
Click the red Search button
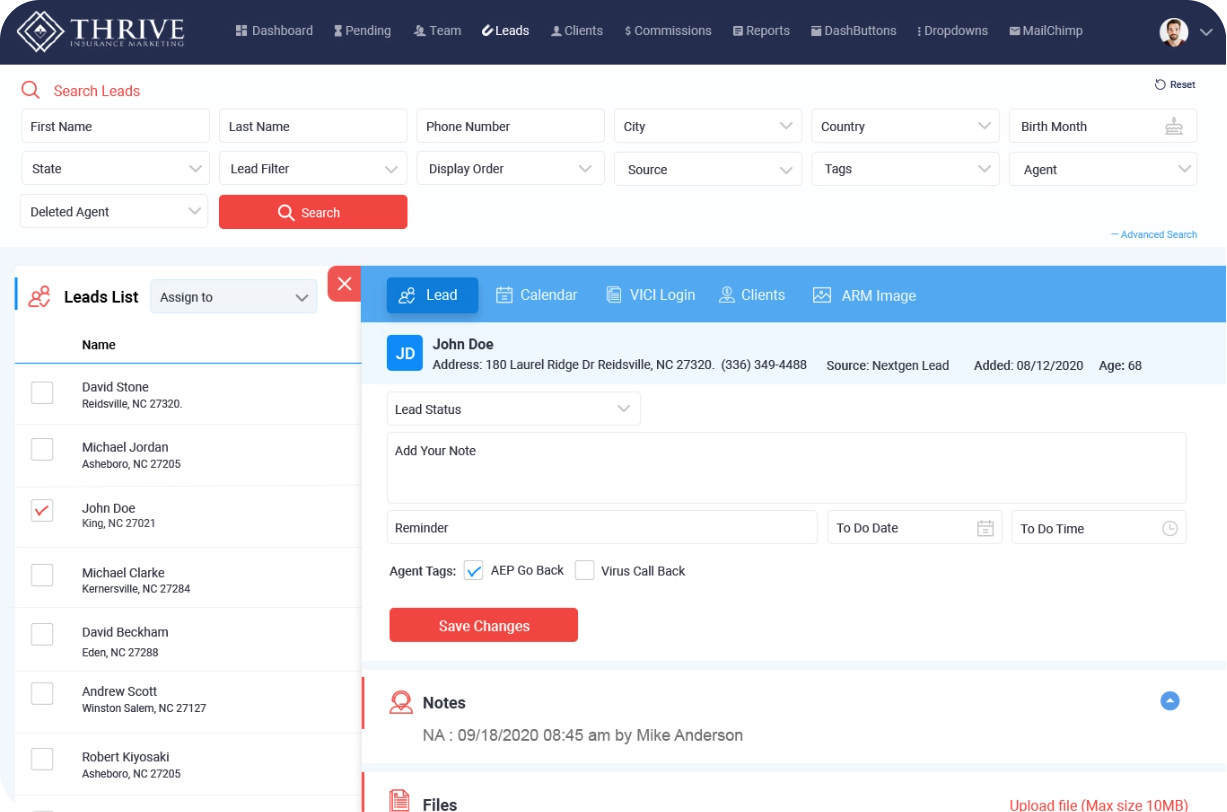[313, 212]
